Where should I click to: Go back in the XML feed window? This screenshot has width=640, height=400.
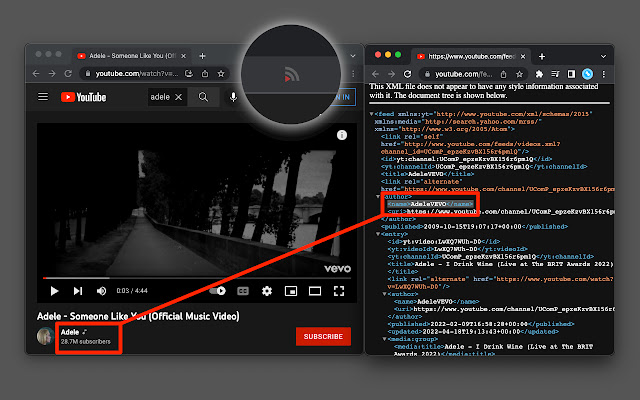[376, 74]
